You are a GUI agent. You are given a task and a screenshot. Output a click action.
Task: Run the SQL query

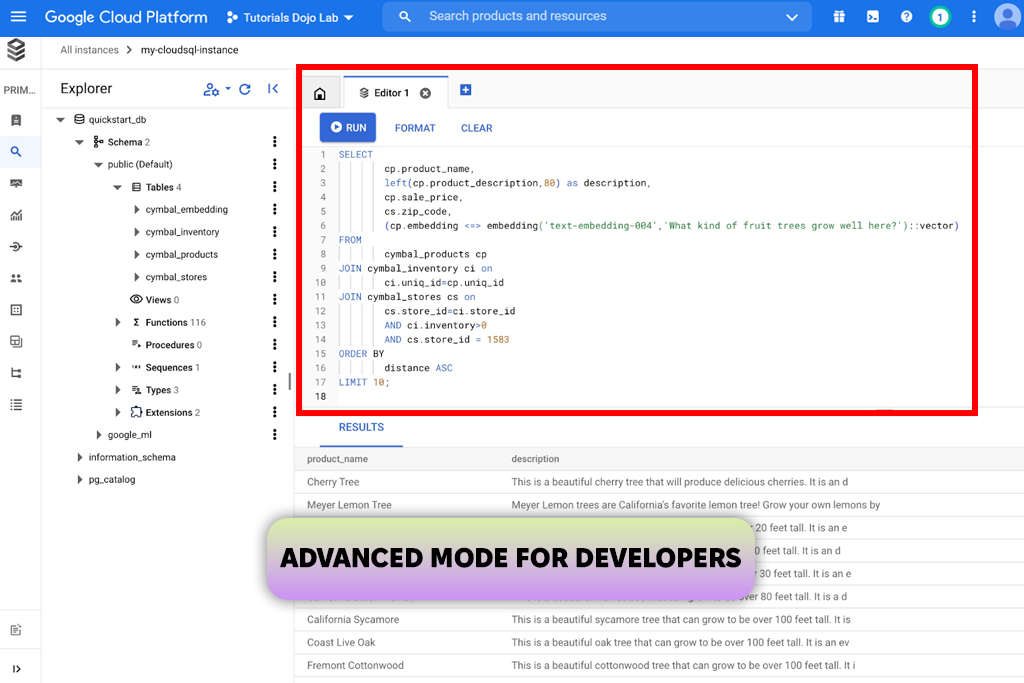click(348, 128)
